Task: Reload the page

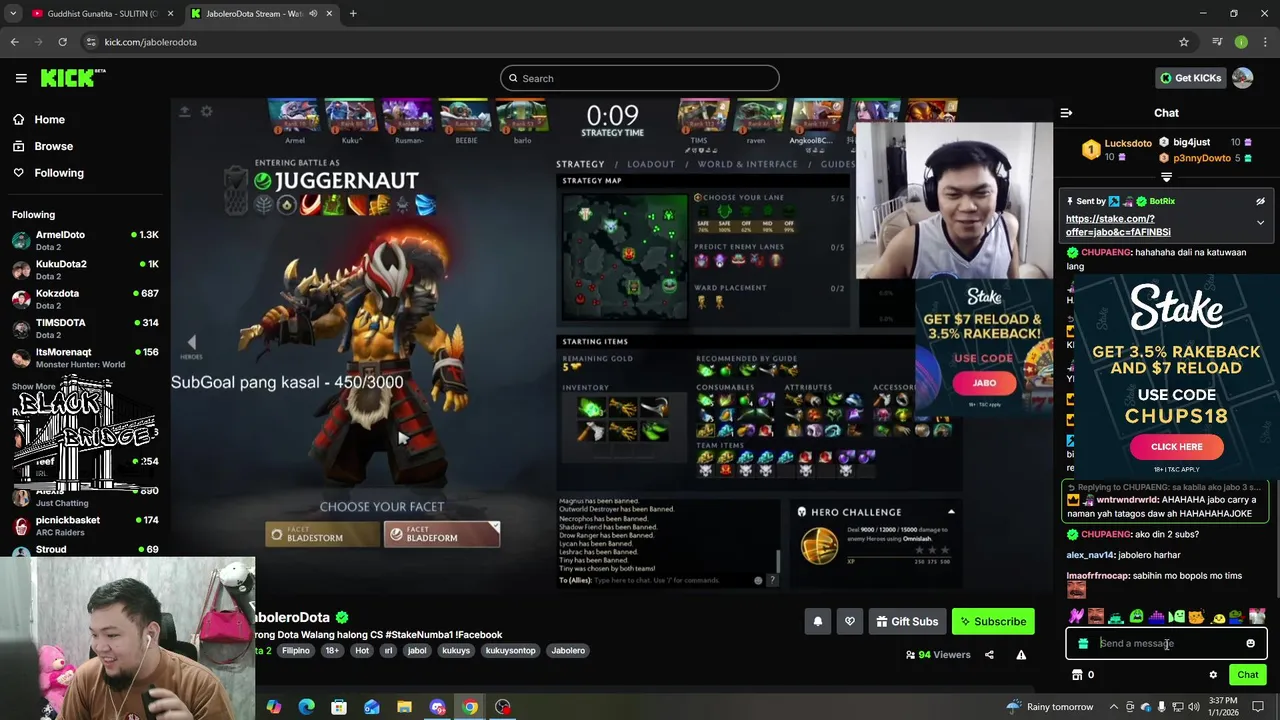Action: click(62, 42)
